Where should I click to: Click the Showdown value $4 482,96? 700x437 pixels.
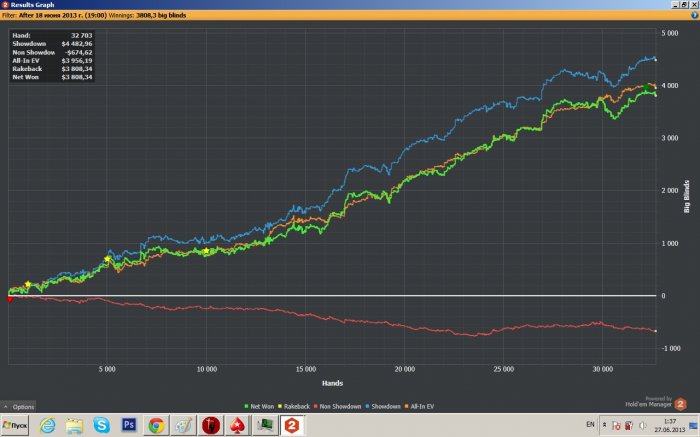coord(77,44)
